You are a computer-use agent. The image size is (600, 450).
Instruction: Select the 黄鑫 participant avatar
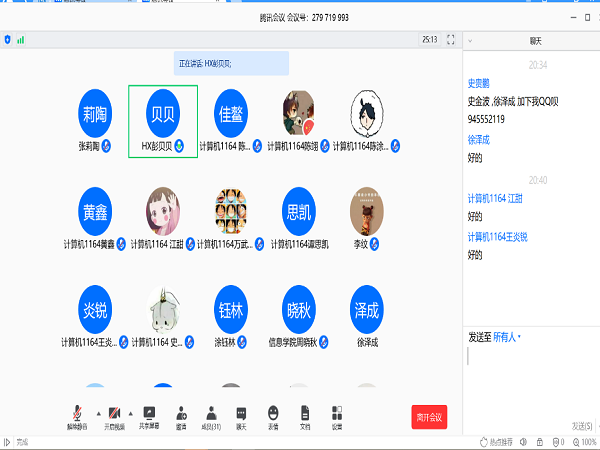(x=95, y=211)
